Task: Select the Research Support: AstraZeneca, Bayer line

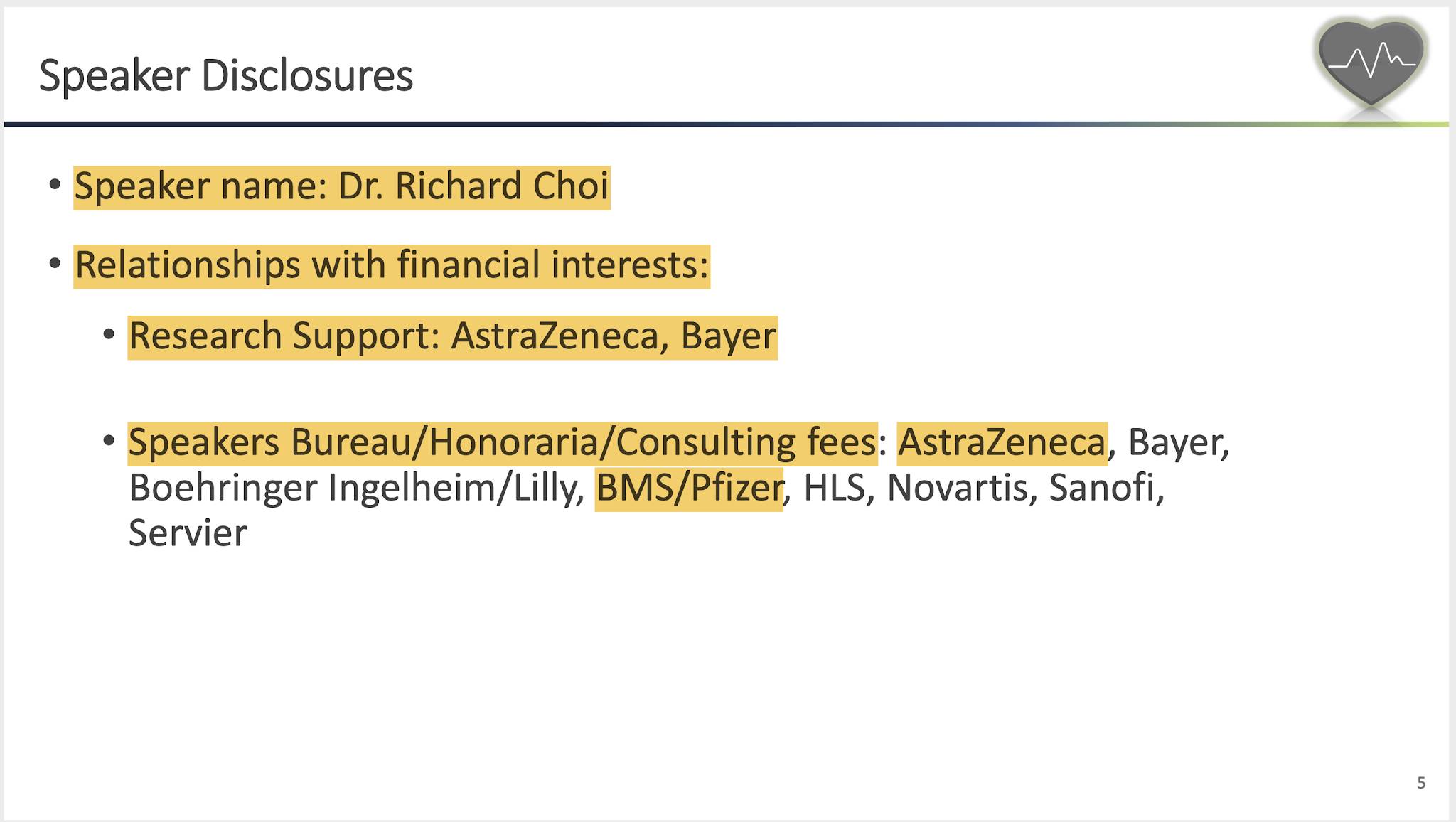Action: [x=453, y=337]
